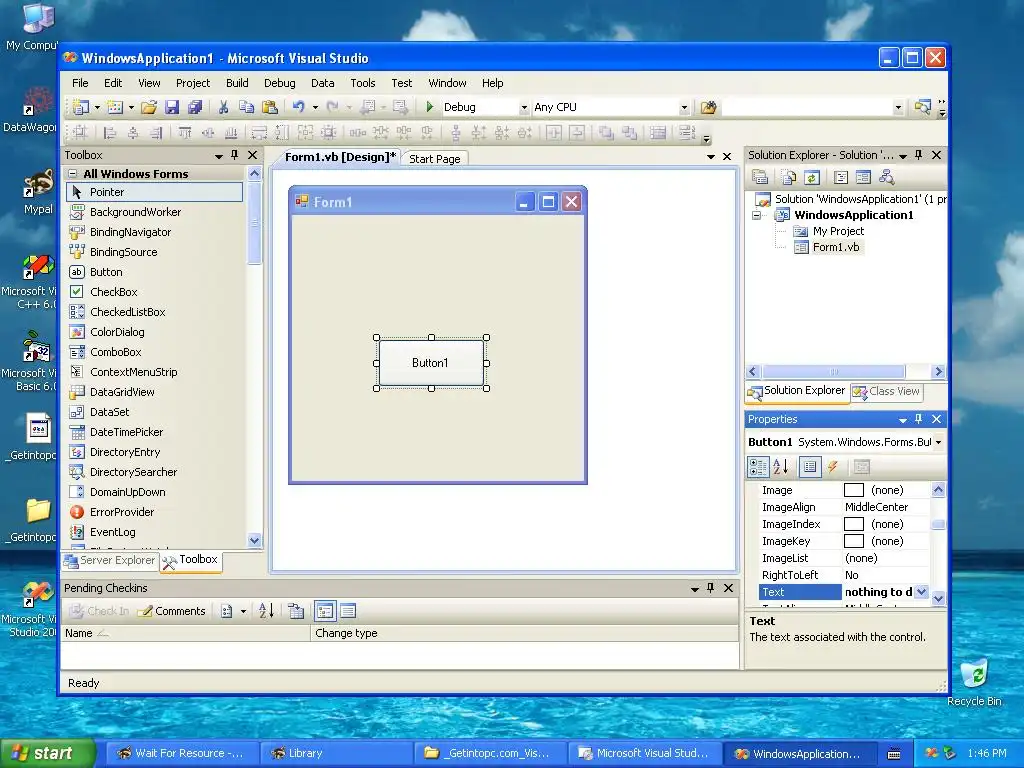The width and height of the screenshot is (1024, 768).
Task: Click the Properties list button in Properties panel
Action: pos(810,466)
